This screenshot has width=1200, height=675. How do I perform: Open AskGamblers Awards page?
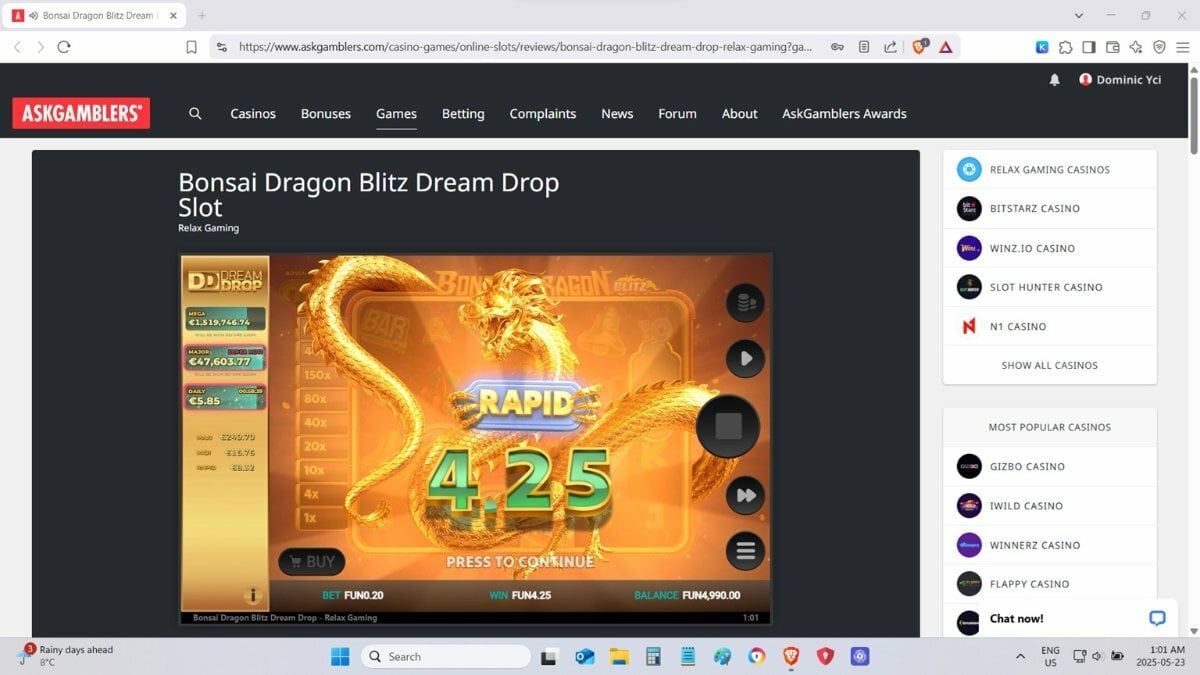(x=844, y=113)
